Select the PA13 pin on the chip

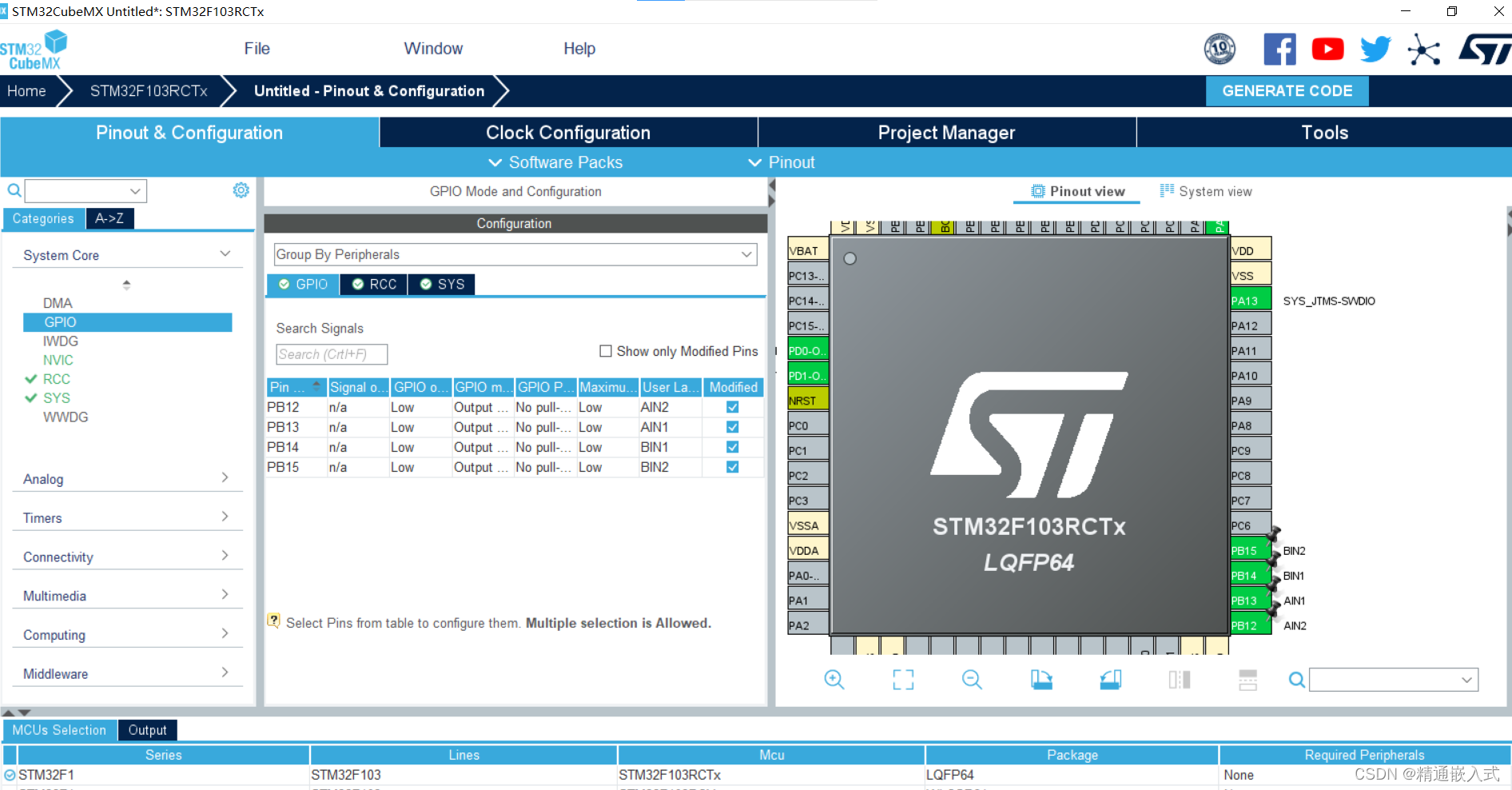pyautogui.click(x=1251, y=301)
